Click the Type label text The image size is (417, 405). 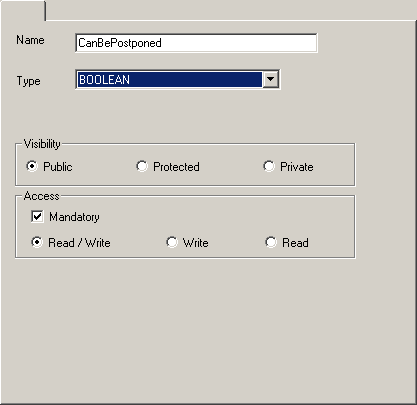coord(29,81)
